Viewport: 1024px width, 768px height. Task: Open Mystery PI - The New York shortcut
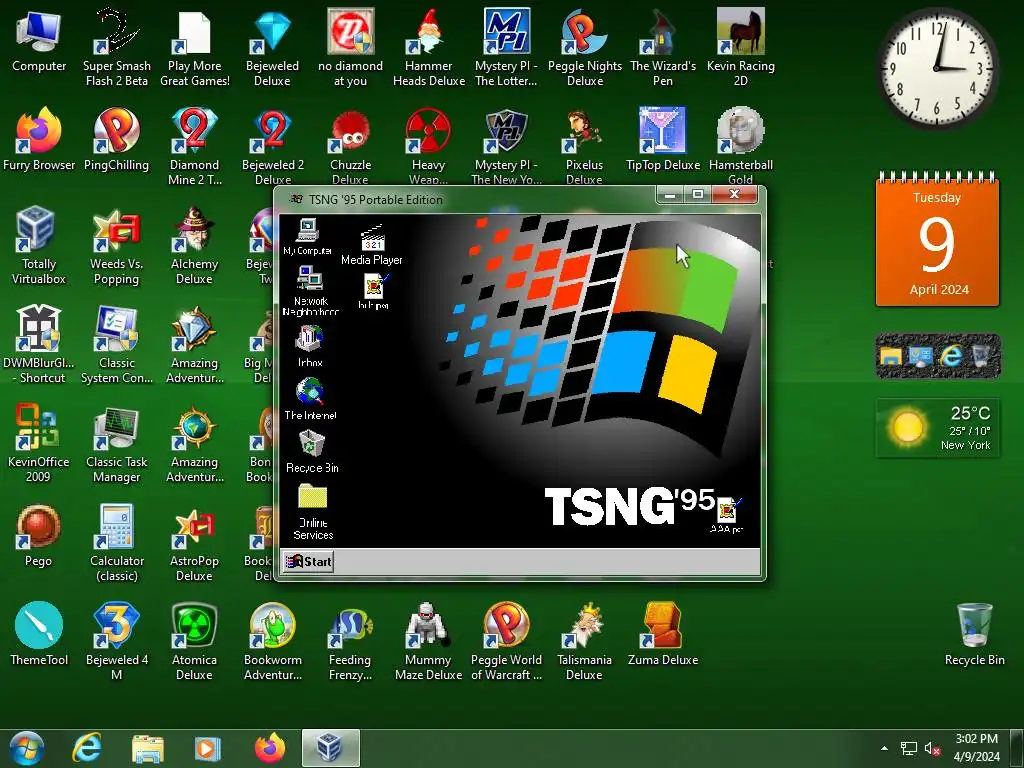506,146
